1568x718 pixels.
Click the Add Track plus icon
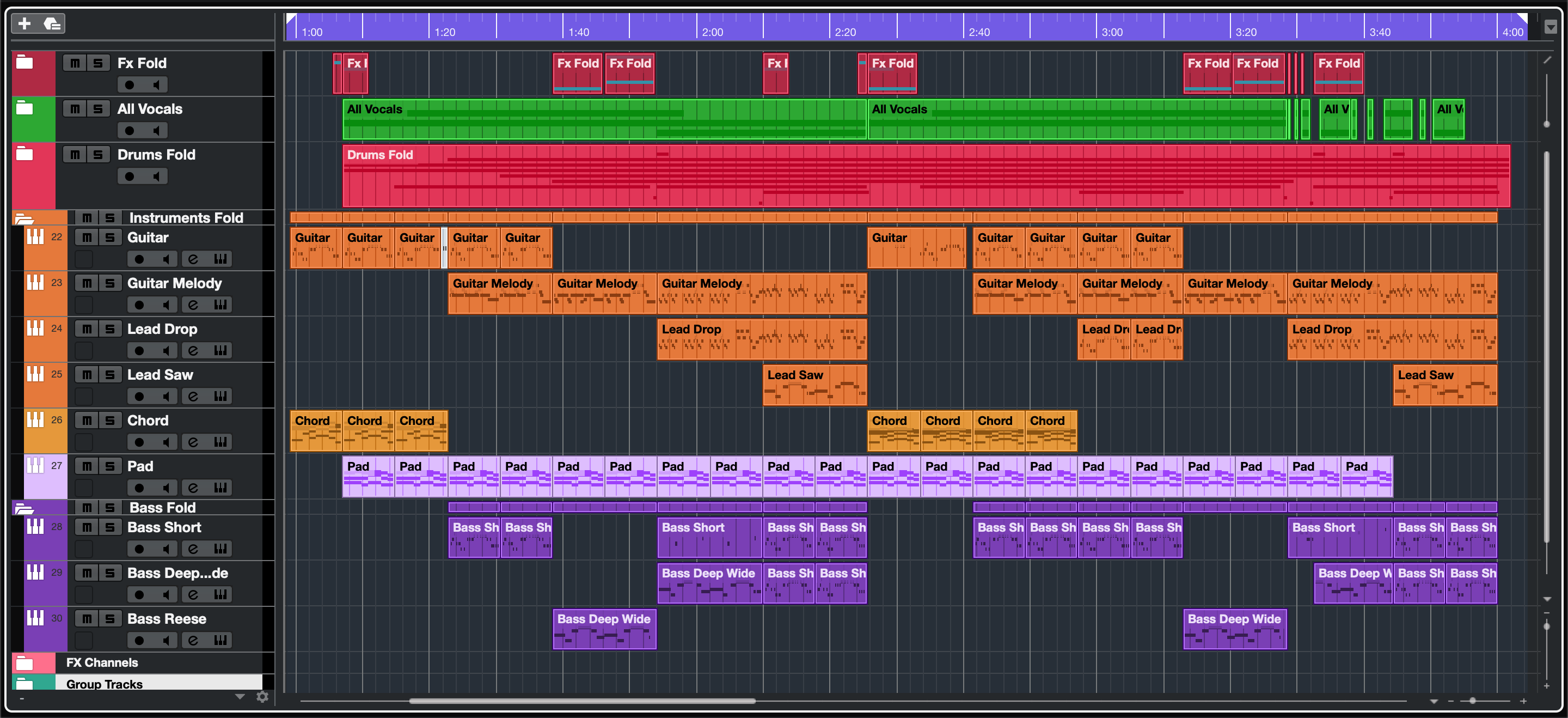click(24, 24)
